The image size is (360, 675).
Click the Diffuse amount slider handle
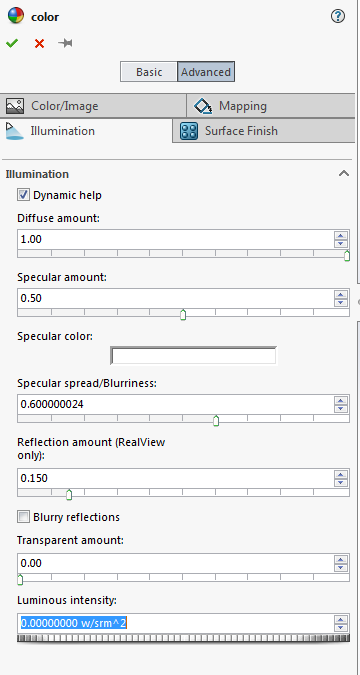[x=347, y=256]
